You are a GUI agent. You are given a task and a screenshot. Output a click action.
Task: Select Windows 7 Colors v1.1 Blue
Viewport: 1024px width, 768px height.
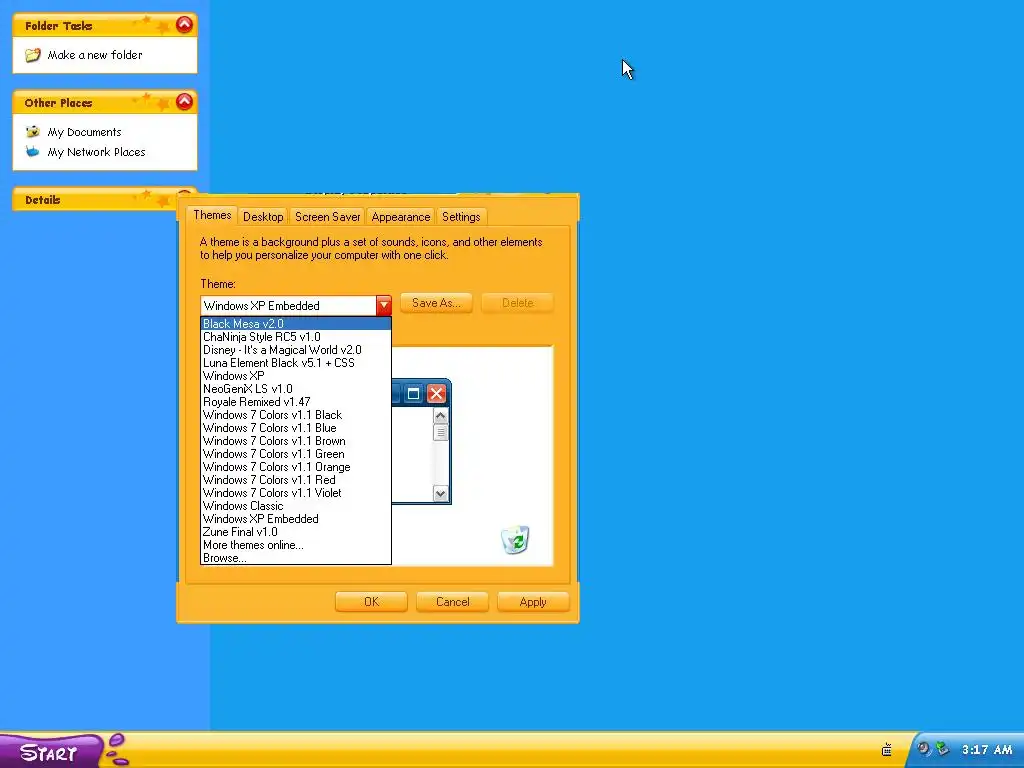click(x=296, y=428)
